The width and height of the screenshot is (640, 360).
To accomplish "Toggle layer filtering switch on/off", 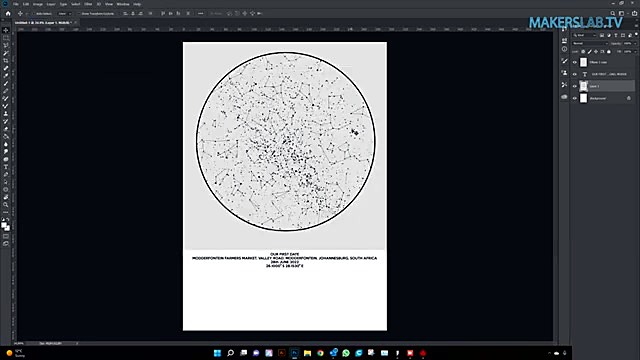I will (636, 35).
